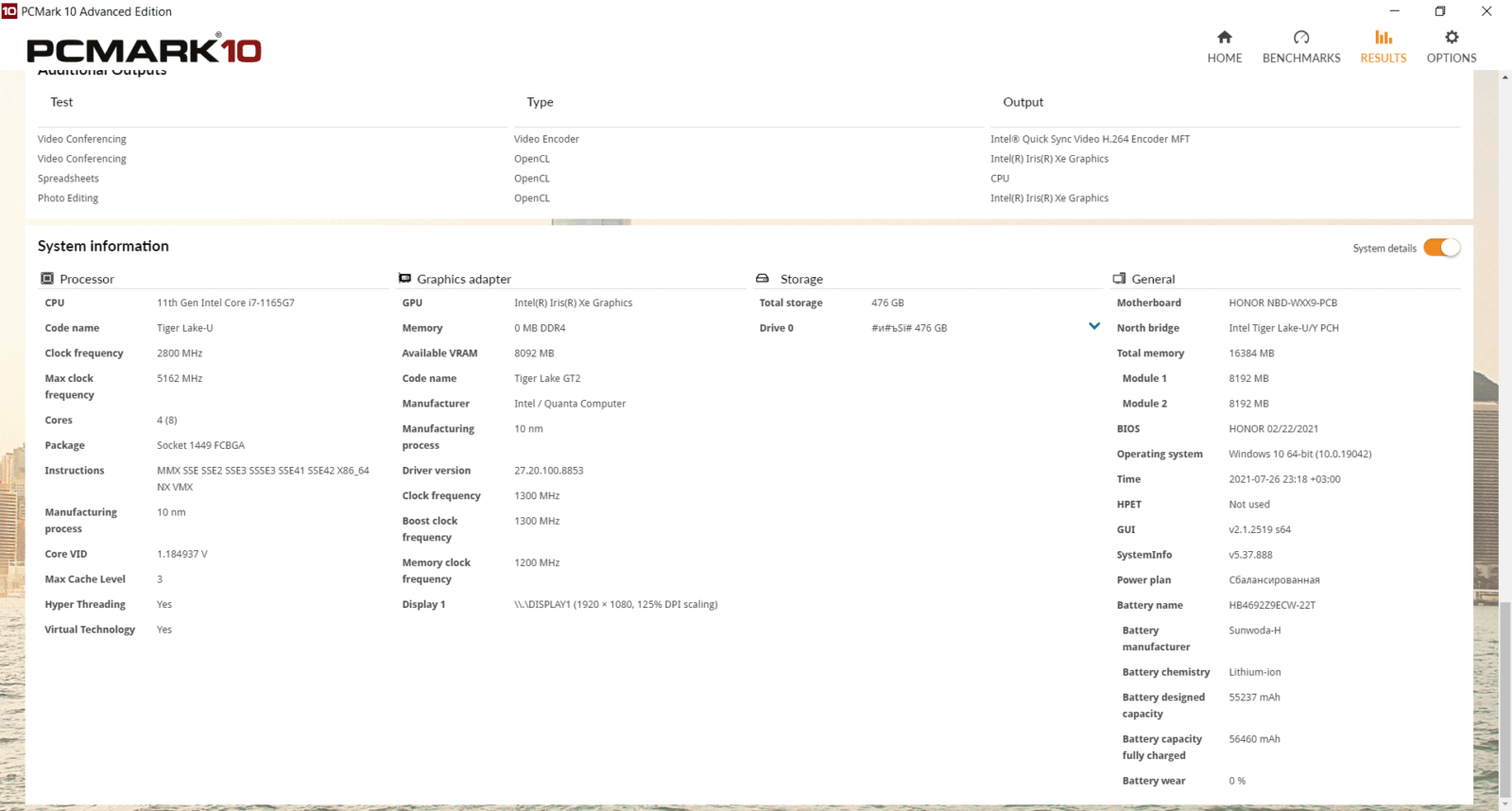Click the scrollbar up arrow
1512x811 pixels.
pos(1504,78)
